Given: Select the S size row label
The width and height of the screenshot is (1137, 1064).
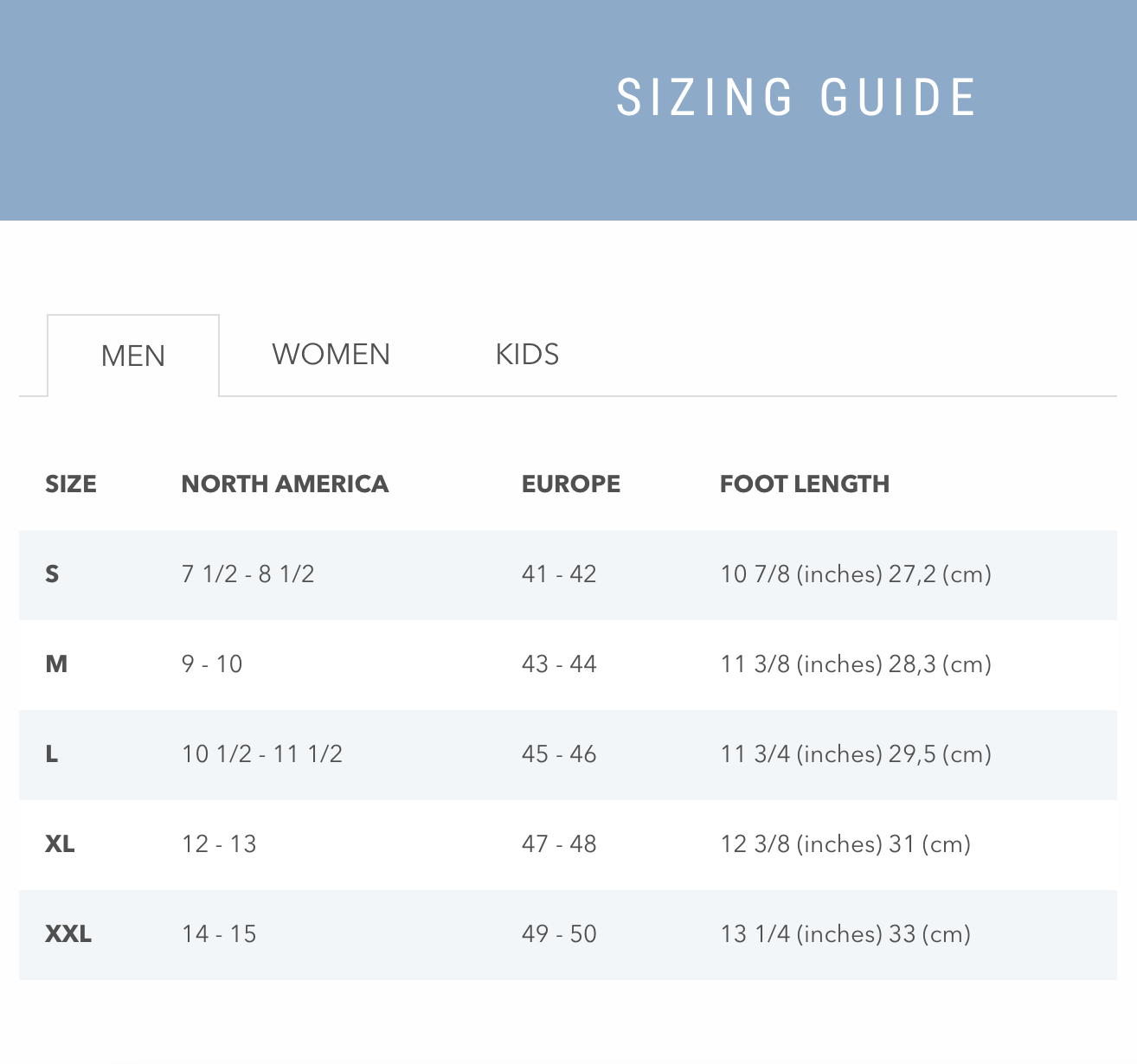Looking at the screenshot, I should point(53,574).
